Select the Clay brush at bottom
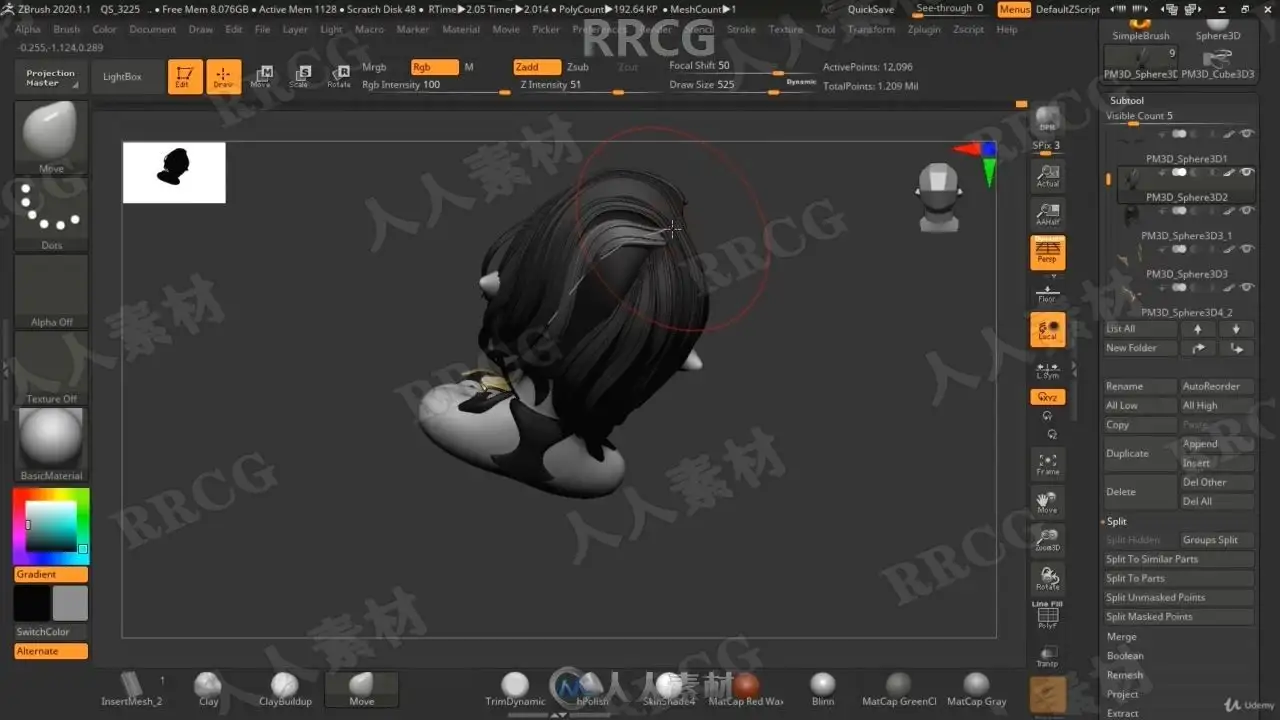 (208, 689)
